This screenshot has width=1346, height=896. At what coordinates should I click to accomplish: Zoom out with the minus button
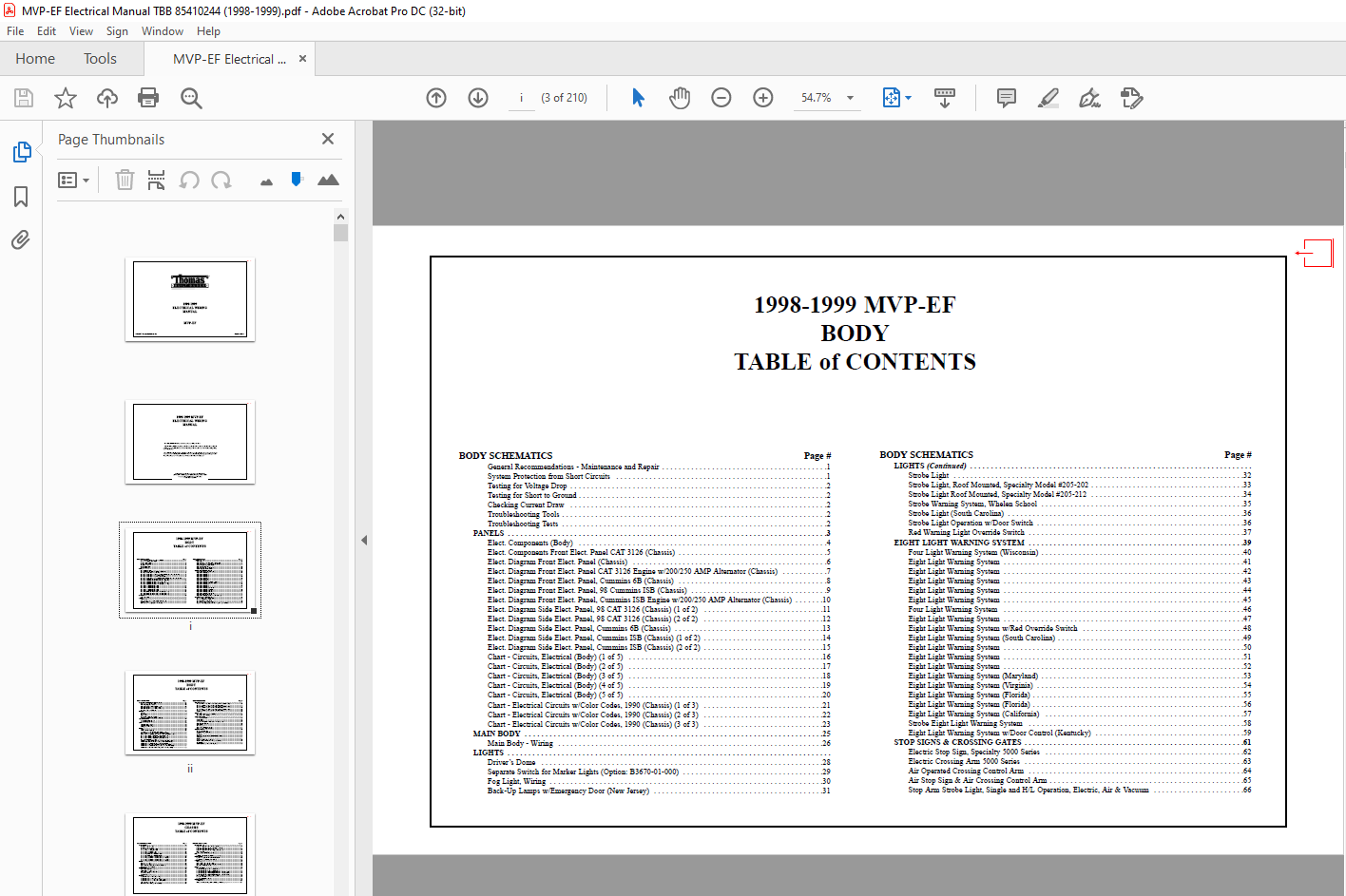click(721, 98)
